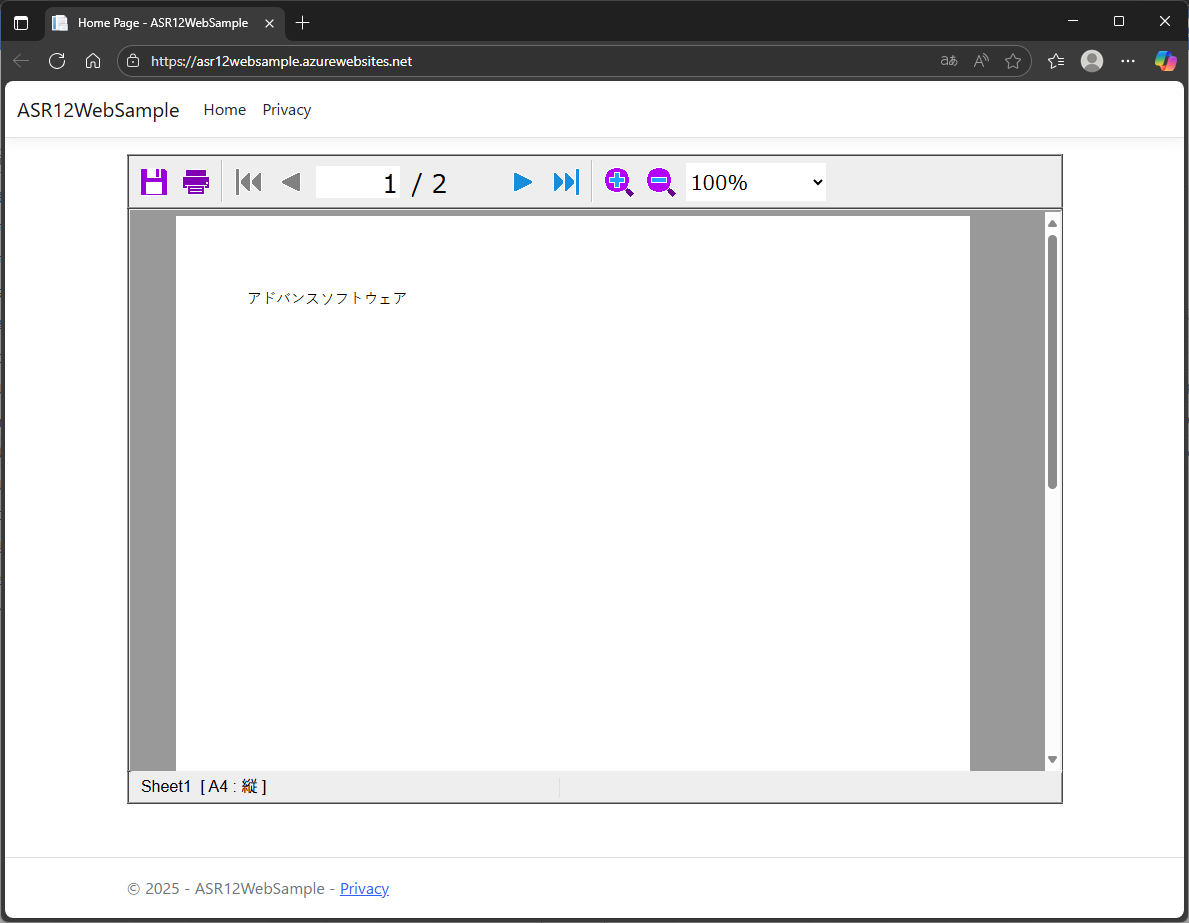The image size is (1189, 923).
Task: Open the tab actions menu icon
Action: click(21, 23)
